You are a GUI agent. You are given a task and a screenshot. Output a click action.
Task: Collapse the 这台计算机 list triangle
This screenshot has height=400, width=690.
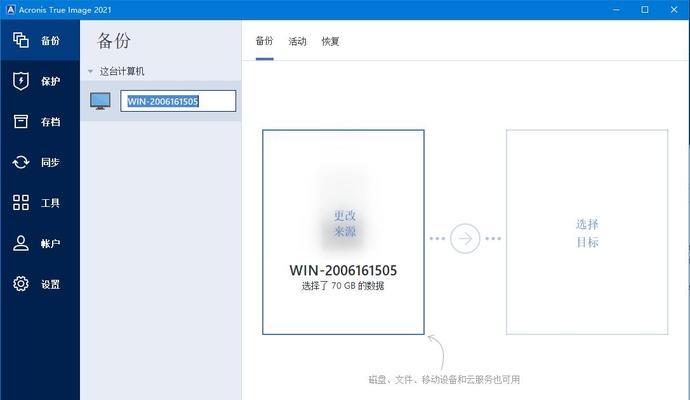point(90,71)
